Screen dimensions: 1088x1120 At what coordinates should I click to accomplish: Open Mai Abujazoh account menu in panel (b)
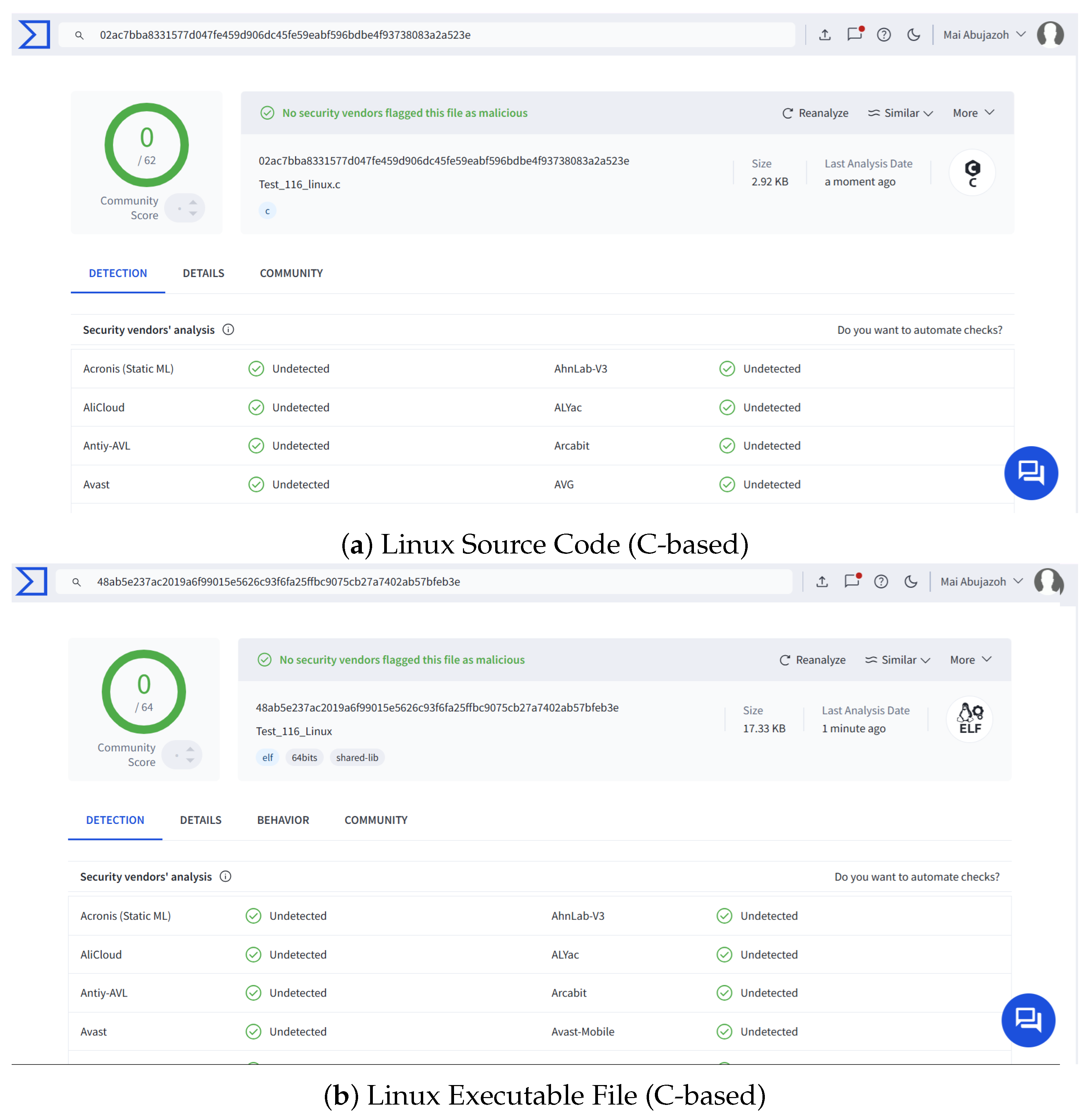click(x=981, y=582)
